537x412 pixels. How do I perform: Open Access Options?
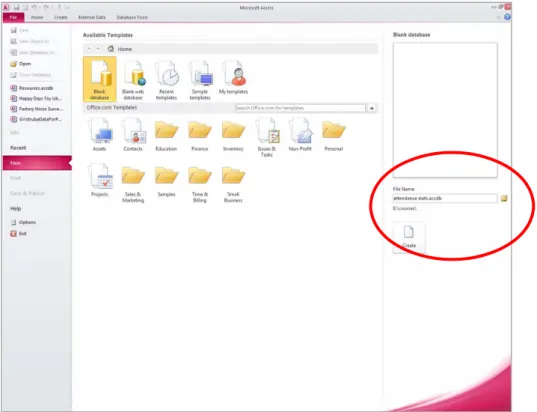(23, 223)
